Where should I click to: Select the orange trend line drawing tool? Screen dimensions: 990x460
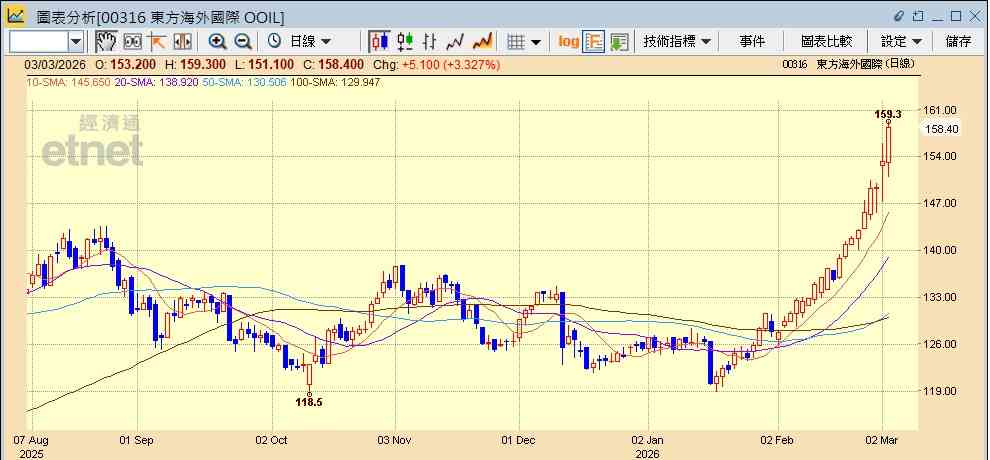tap(157, 42)
